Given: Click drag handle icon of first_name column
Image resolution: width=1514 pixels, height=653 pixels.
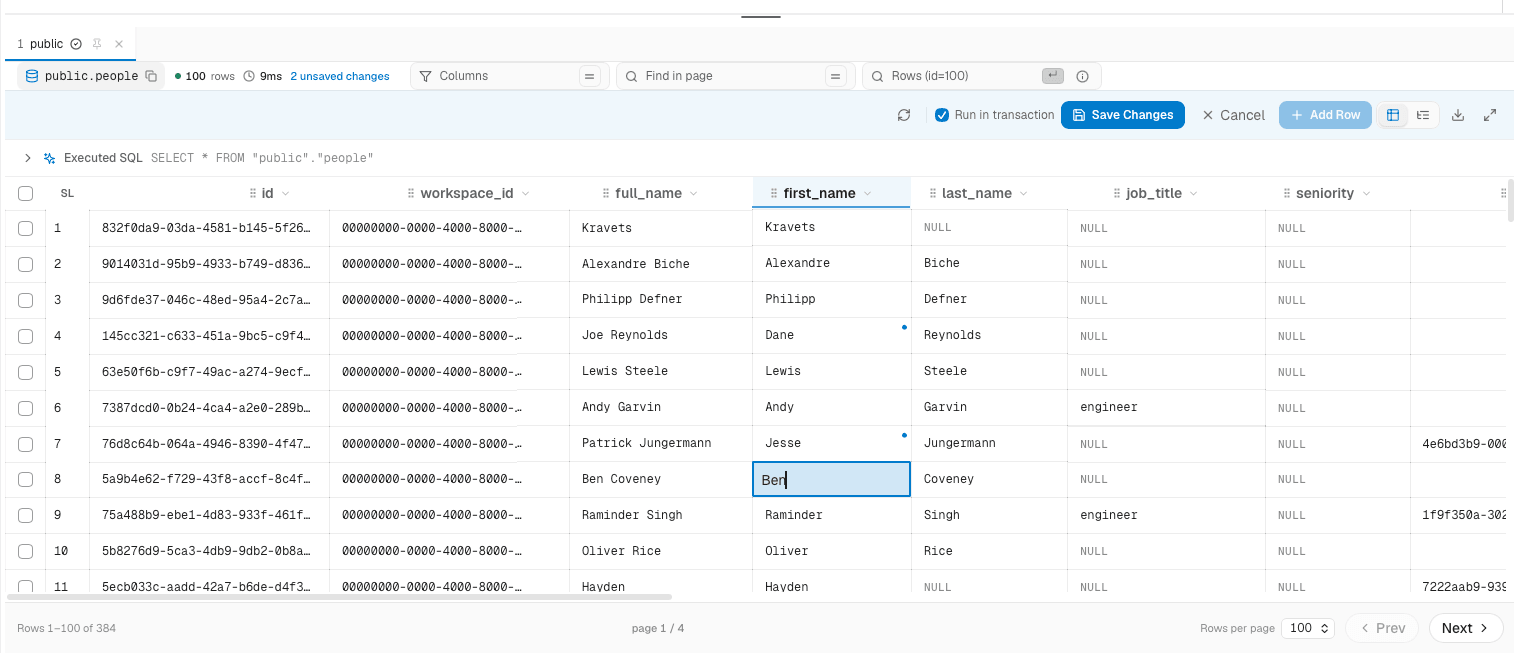Looking at the screenshot, I should point(774,193).
